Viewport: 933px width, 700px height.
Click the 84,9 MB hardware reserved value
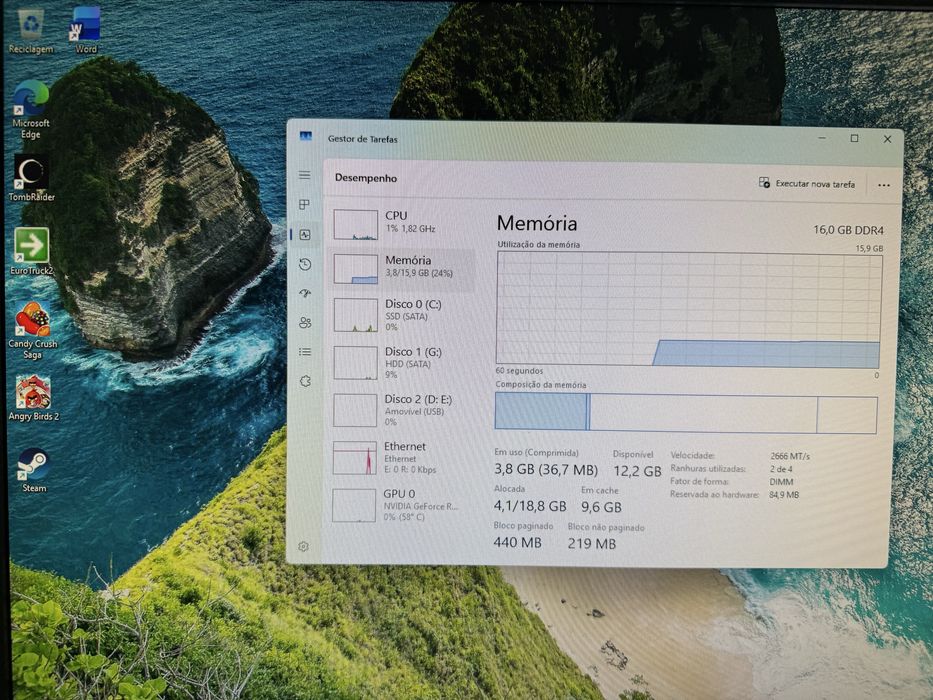point(784,495)
